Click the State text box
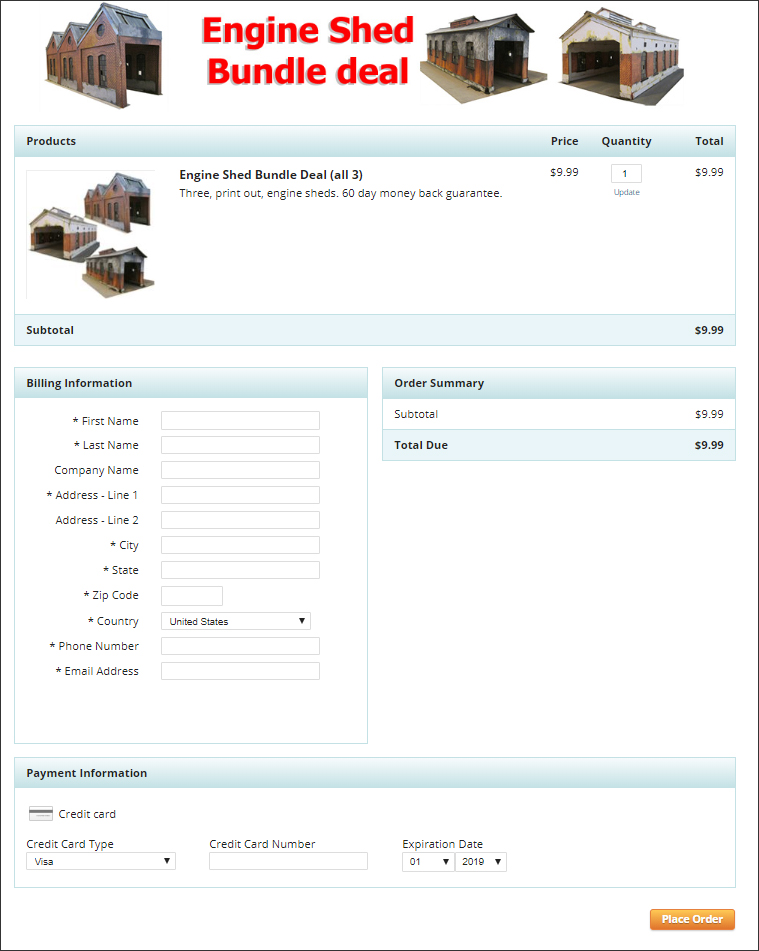Viewport: 759px width, 951px height. click(240, 570)
